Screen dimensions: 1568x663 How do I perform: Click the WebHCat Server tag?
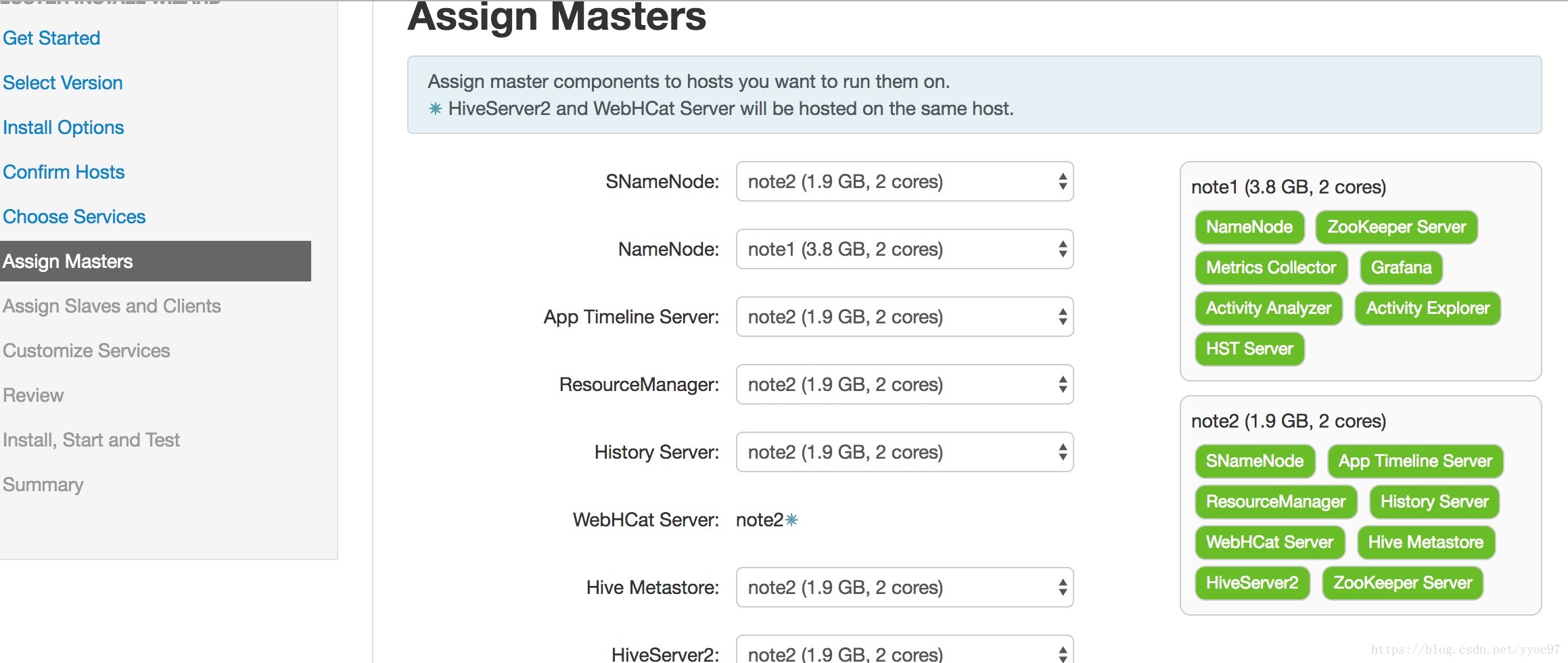tap(1270, 543)
